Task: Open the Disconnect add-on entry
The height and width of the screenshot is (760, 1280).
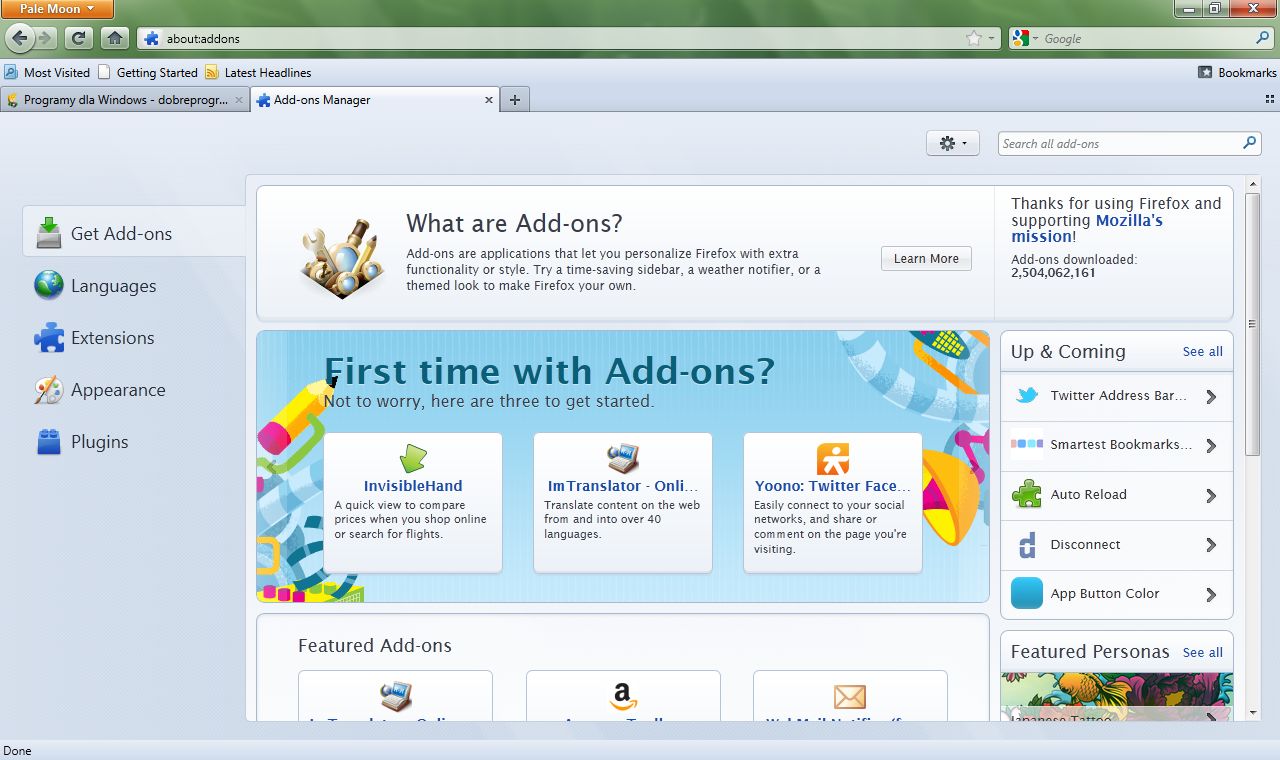Action: [1117, 545]
